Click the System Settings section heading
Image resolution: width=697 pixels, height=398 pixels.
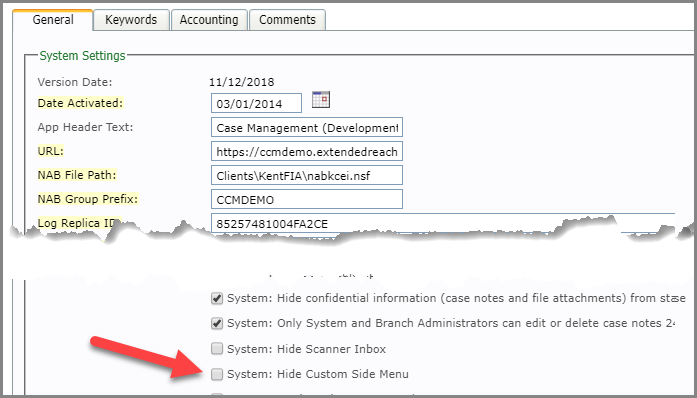tap(83, 56)
